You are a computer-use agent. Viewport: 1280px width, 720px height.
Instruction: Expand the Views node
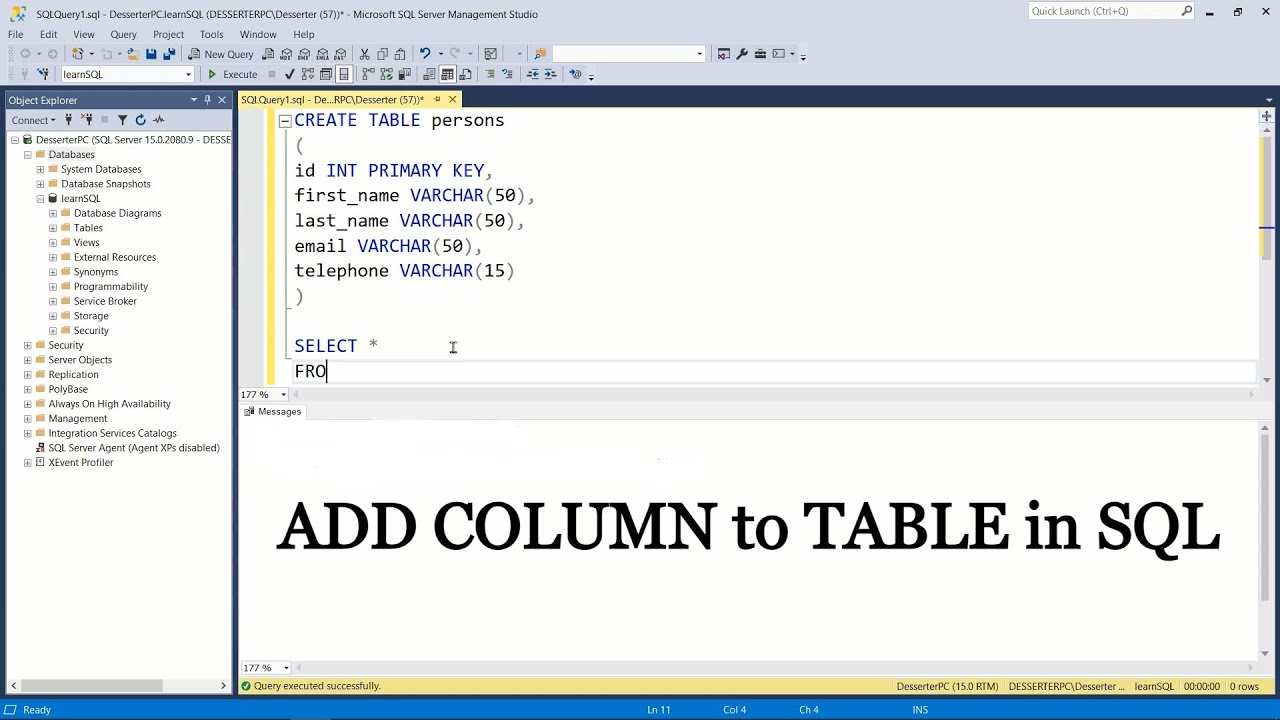click(x=53, y=243)
